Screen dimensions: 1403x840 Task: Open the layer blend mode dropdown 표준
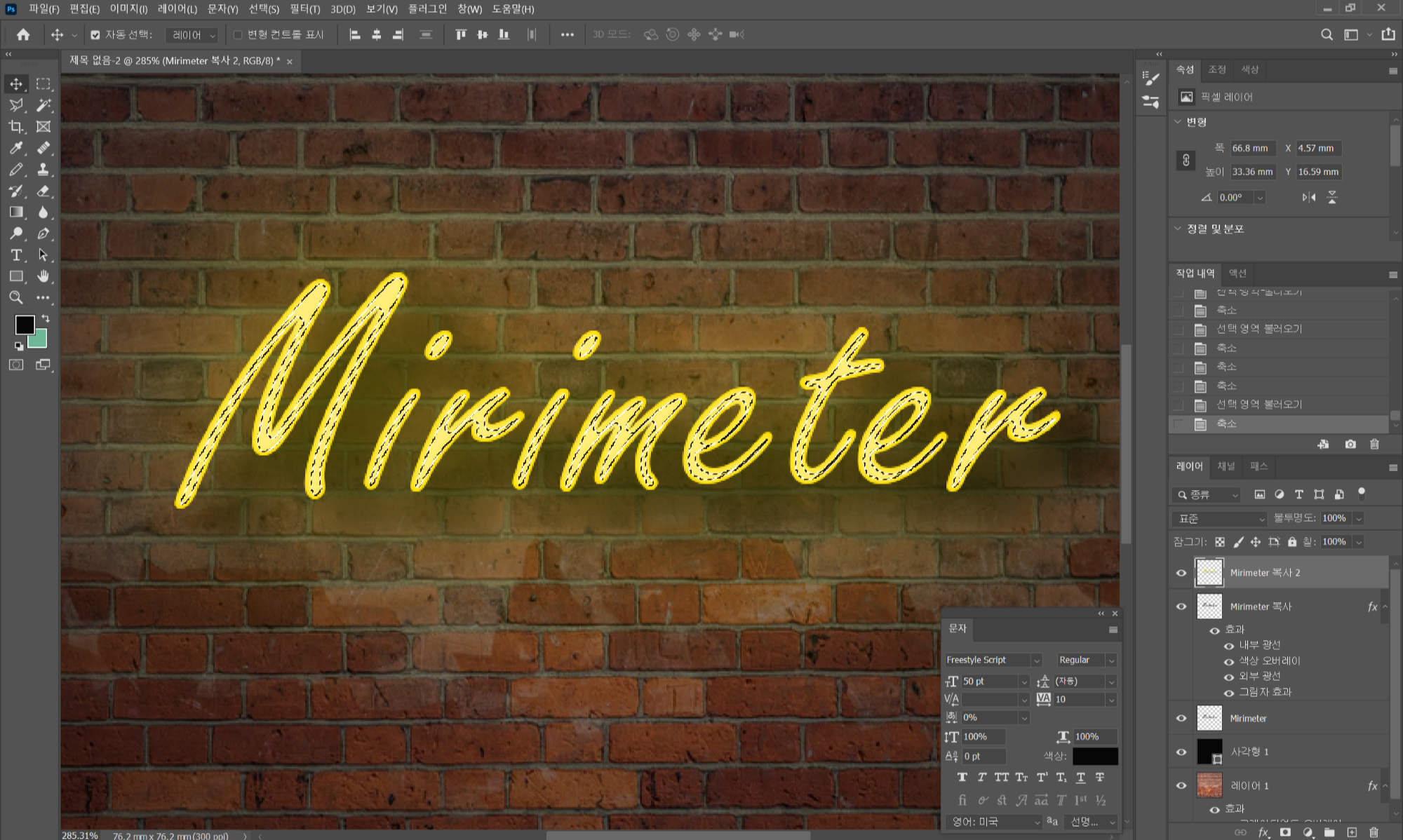point(1220,519)
